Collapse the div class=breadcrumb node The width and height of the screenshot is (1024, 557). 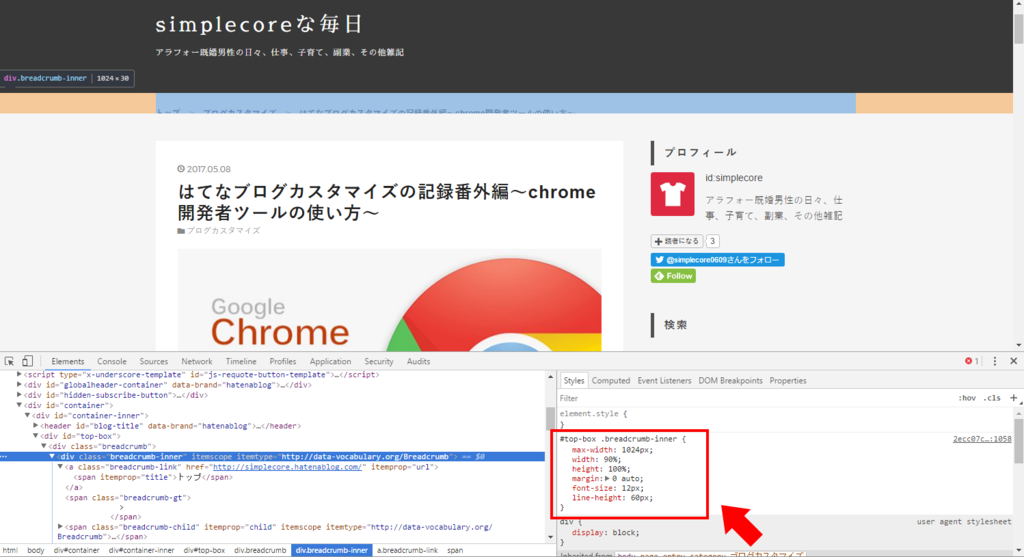(44, 446)
